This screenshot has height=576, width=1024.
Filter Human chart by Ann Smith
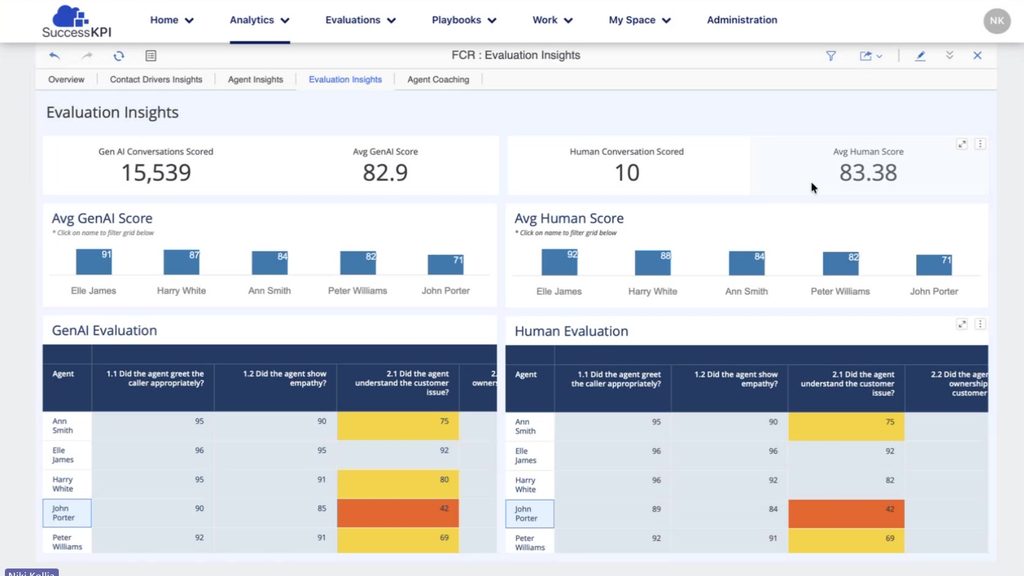coord(746,291)
